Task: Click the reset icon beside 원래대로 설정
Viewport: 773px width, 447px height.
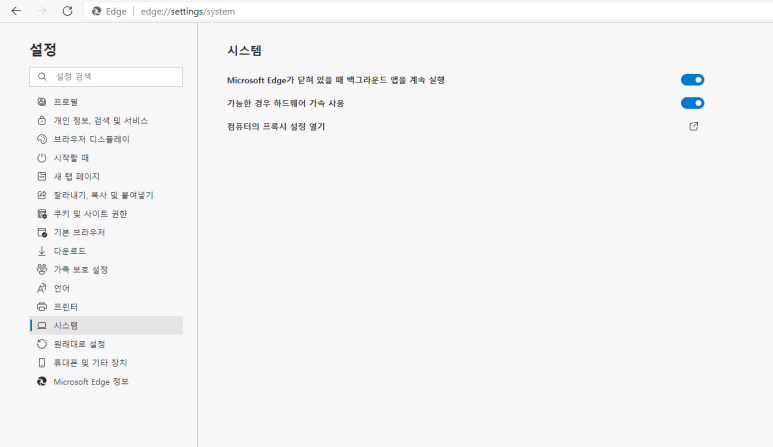Action: pyautogui.click(x=42, y=344)
